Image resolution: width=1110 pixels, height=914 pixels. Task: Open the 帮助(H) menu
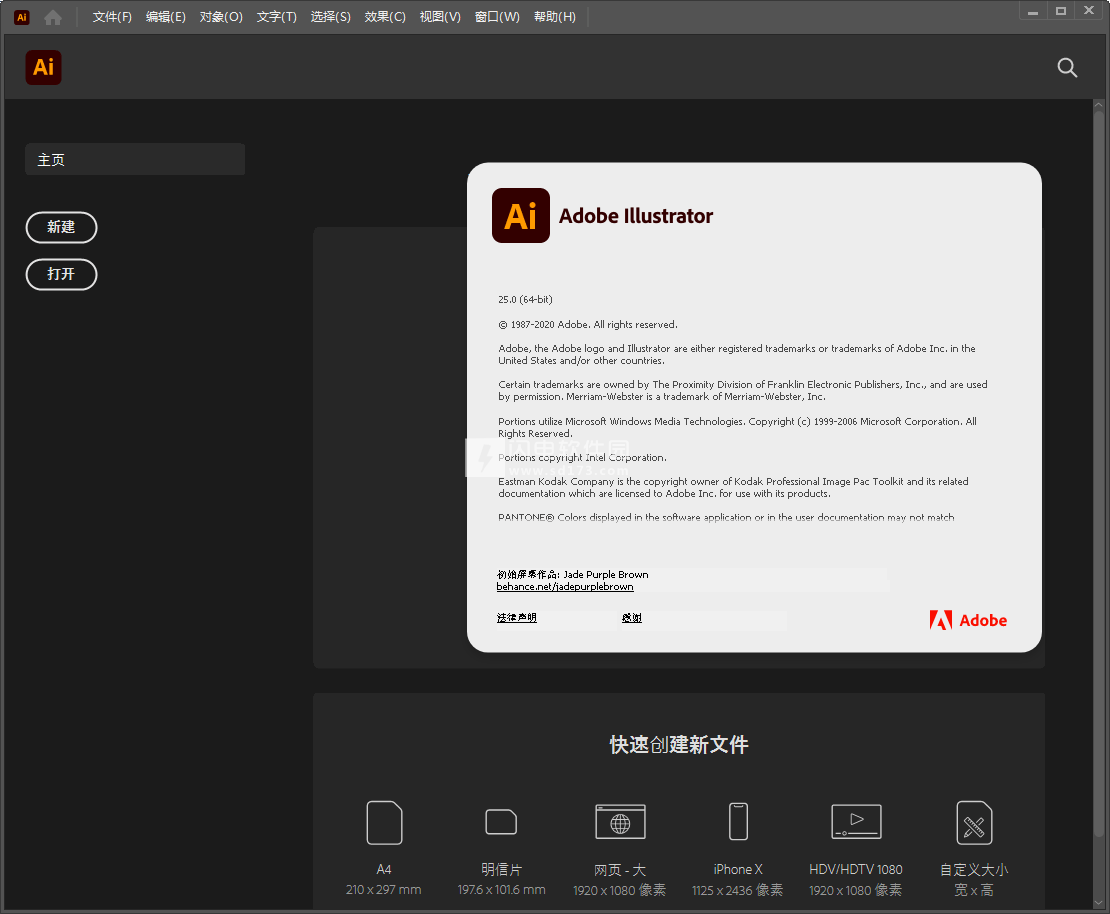click(555, 16)
